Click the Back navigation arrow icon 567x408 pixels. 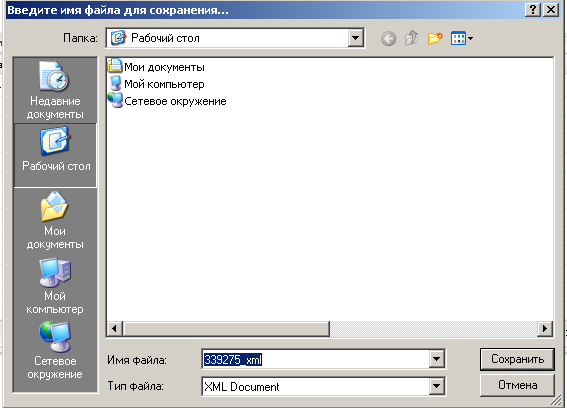(x=388, y=38)
